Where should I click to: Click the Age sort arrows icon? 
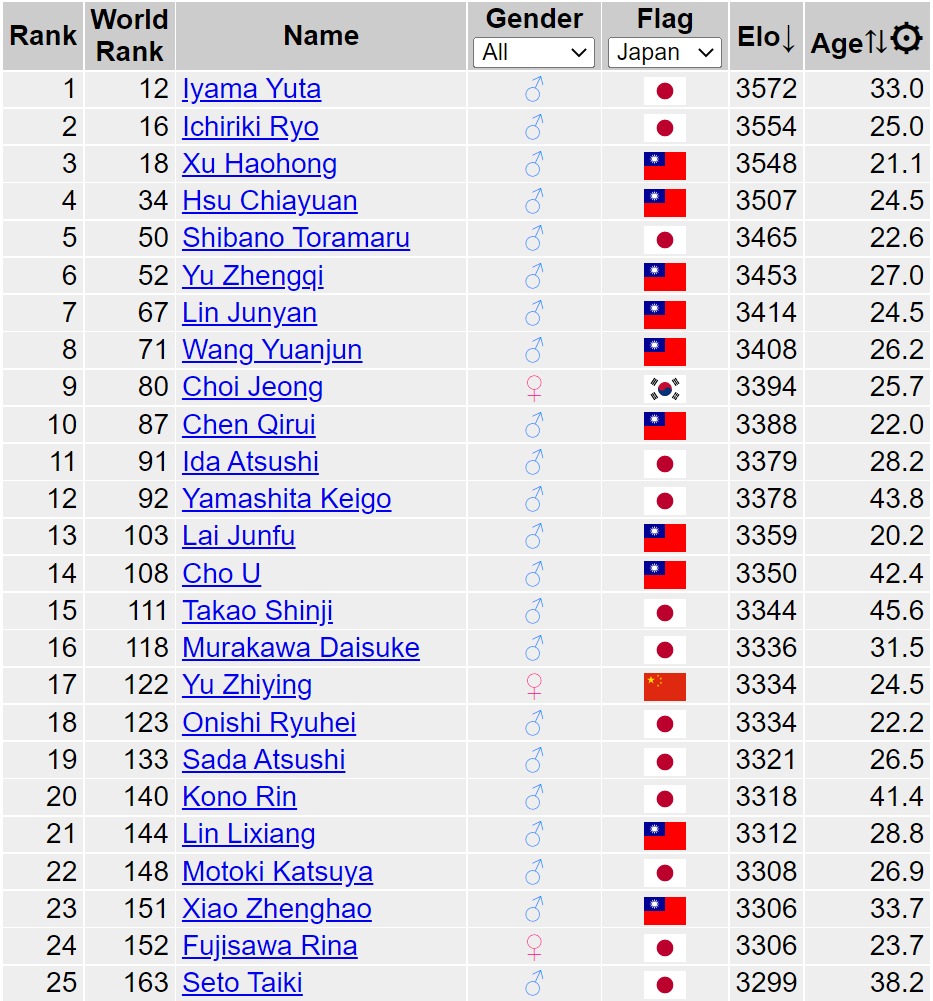click(875, 42)
